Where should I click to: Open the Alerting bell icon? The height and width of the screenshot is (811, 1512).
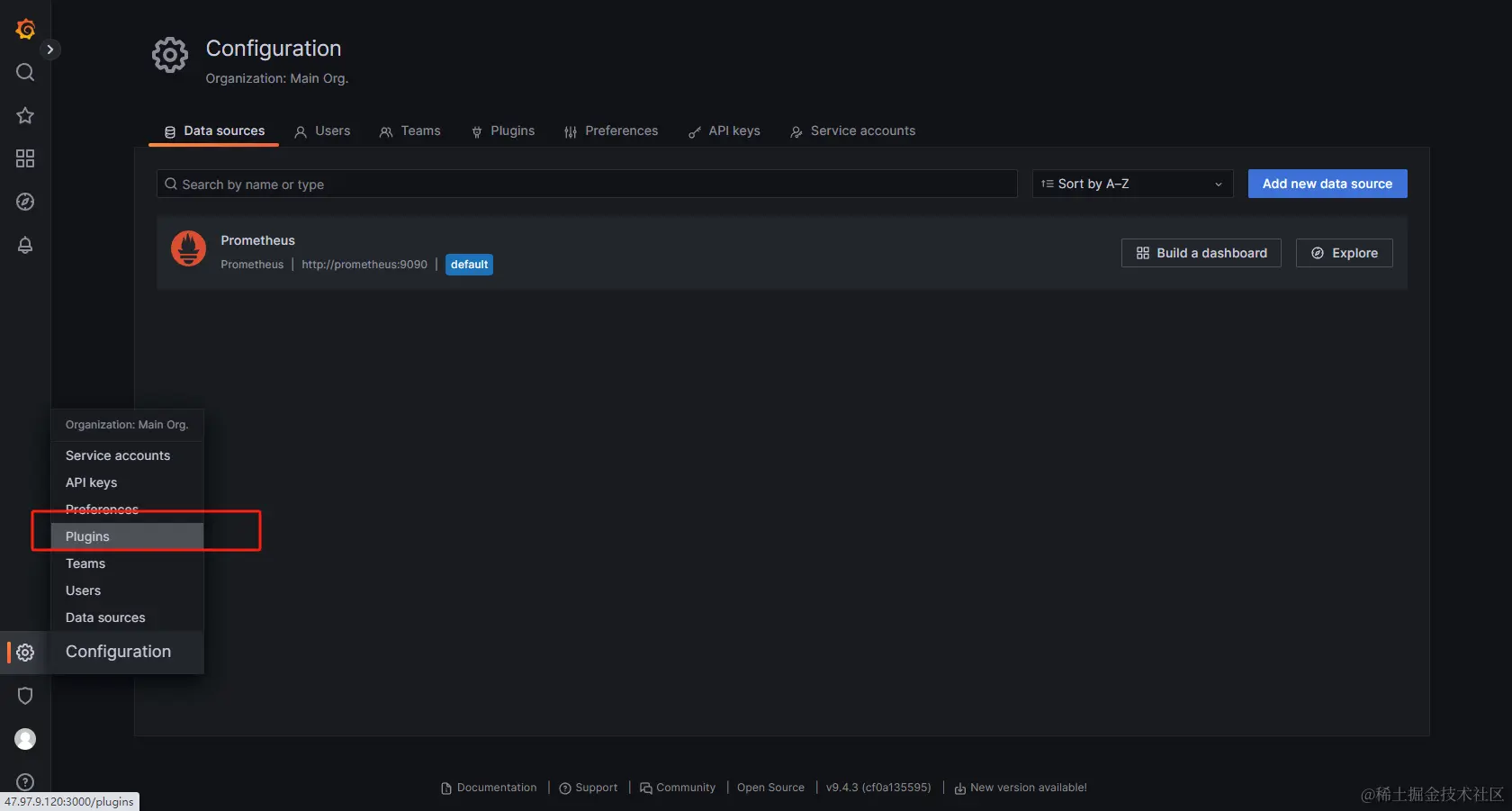[x=25, y=245]
